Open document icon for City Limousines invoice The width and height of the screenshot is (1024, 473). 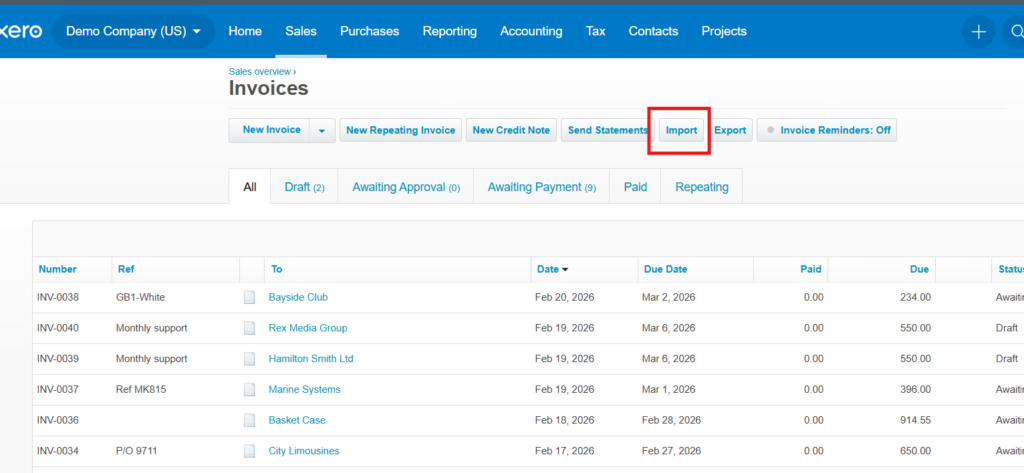click(249, 451)
